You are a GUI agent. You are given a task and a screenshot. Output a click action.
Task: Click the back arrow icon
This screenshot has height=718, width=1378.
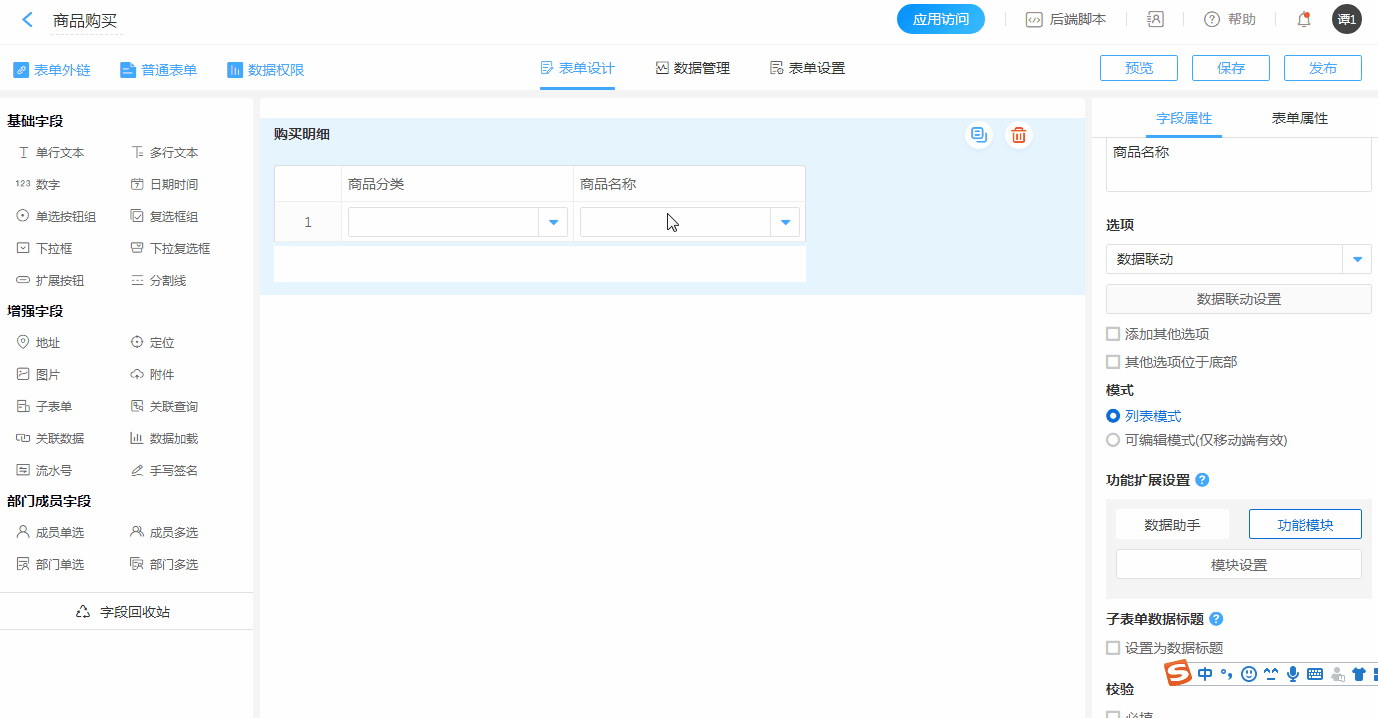27,20
